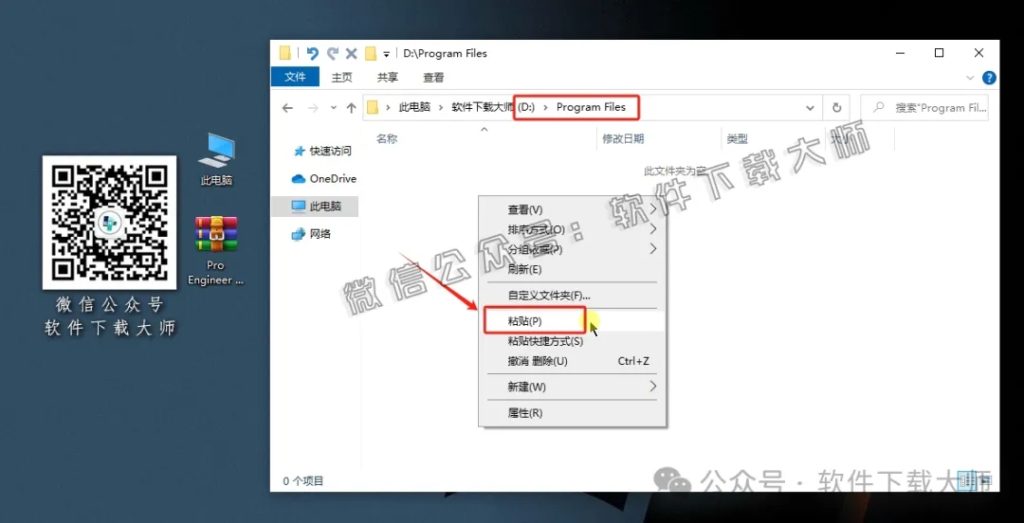Click the search Program Files box
This screenshot has height=523, width=1024.
[924, 108]
